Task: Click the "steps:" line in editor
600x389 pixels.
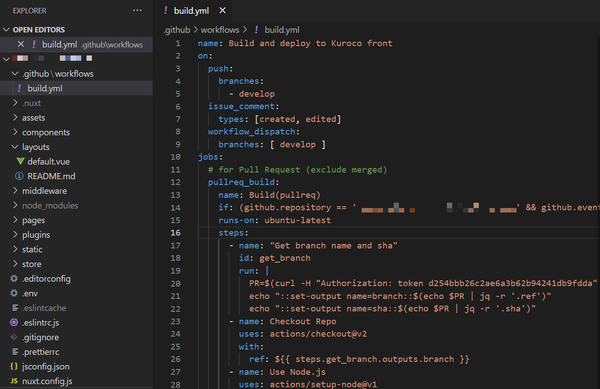Action: pyautogui.click(x=233, y=233)
